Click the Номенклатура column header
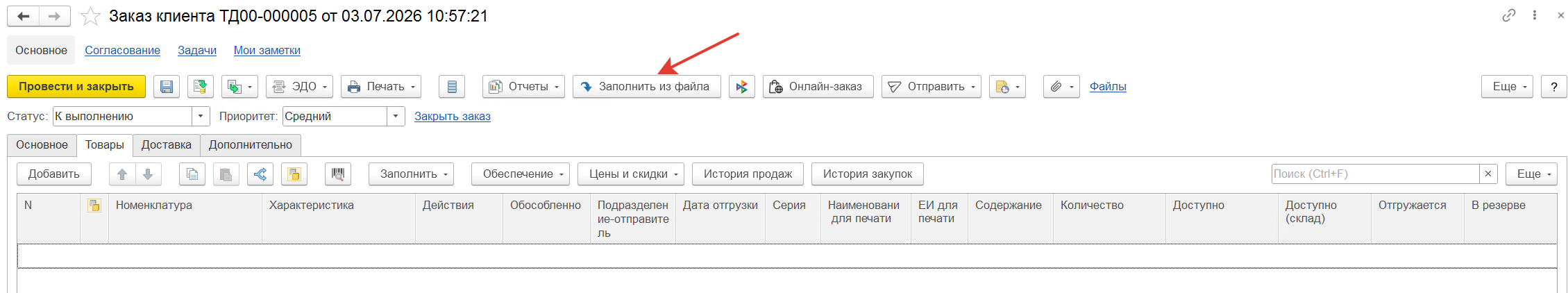 185,219
